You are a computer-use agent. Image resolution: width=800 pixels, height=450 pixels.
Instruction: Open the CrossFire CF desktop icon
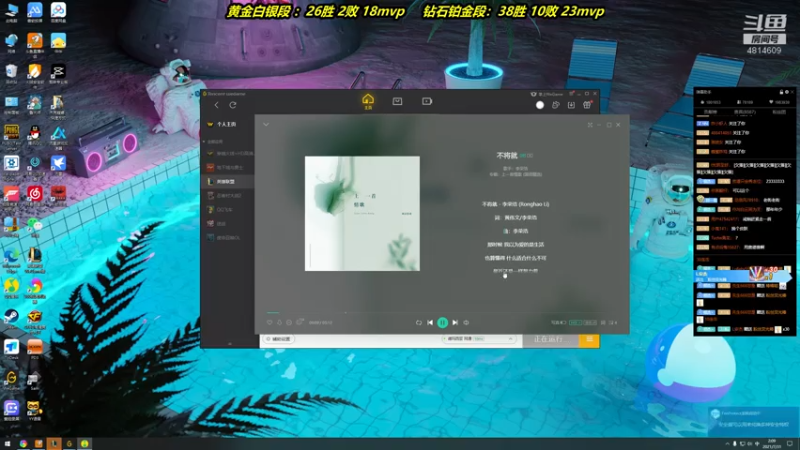[35, 319]
